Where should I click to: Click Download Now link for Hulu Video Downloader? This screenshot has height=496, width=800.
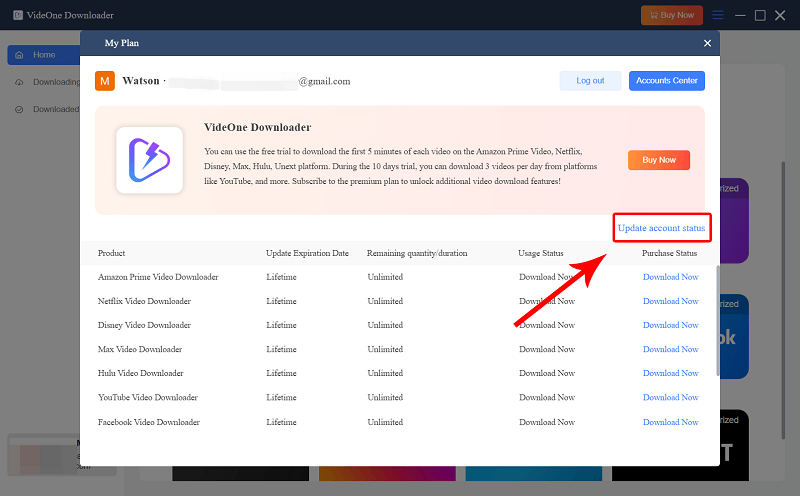(670, 373)
